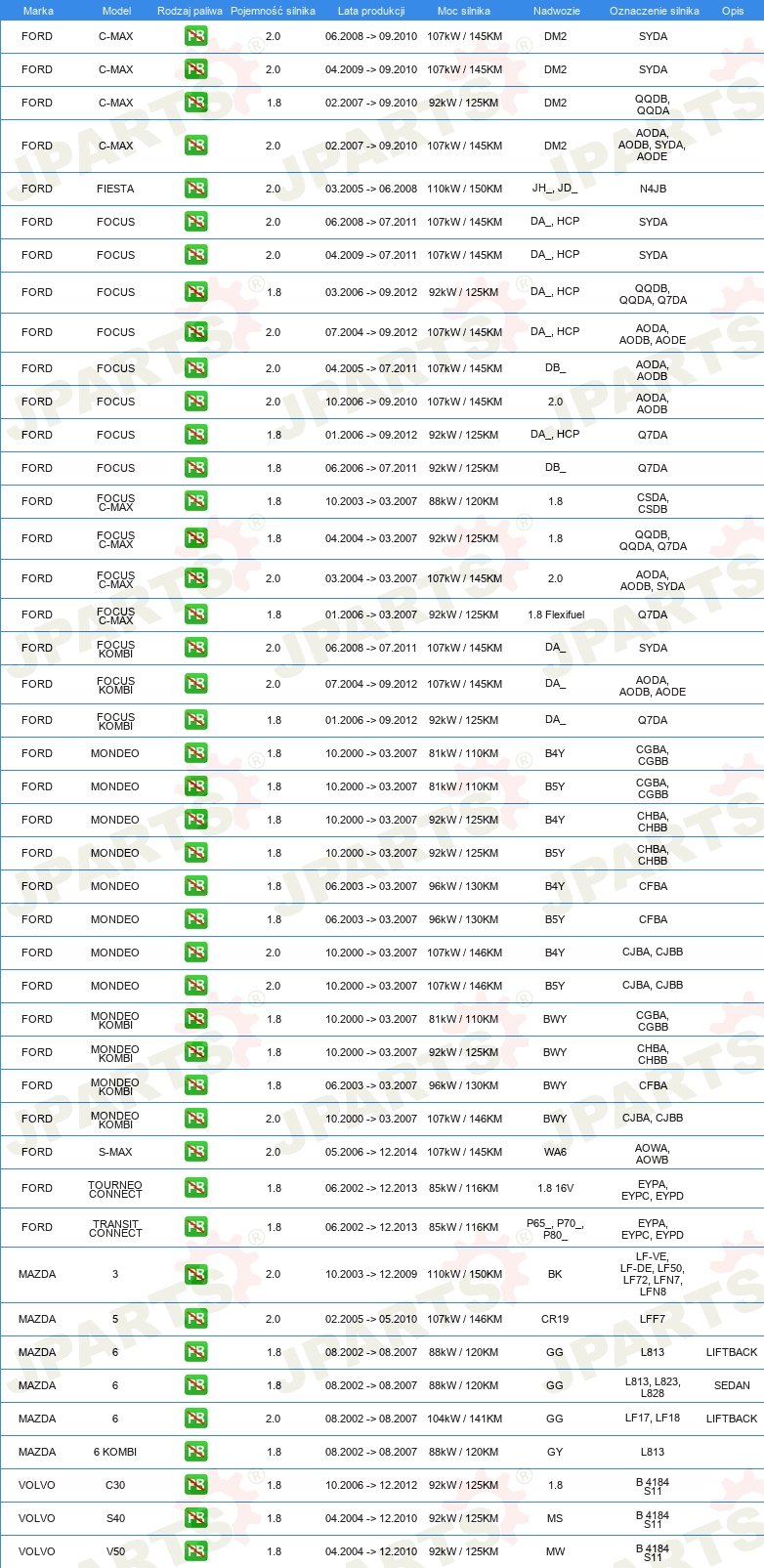This screenshot has width=764, height=1568.
Task: Click the CR19 body code cell
Action: pyautogui.click(x=555, y=1319)
